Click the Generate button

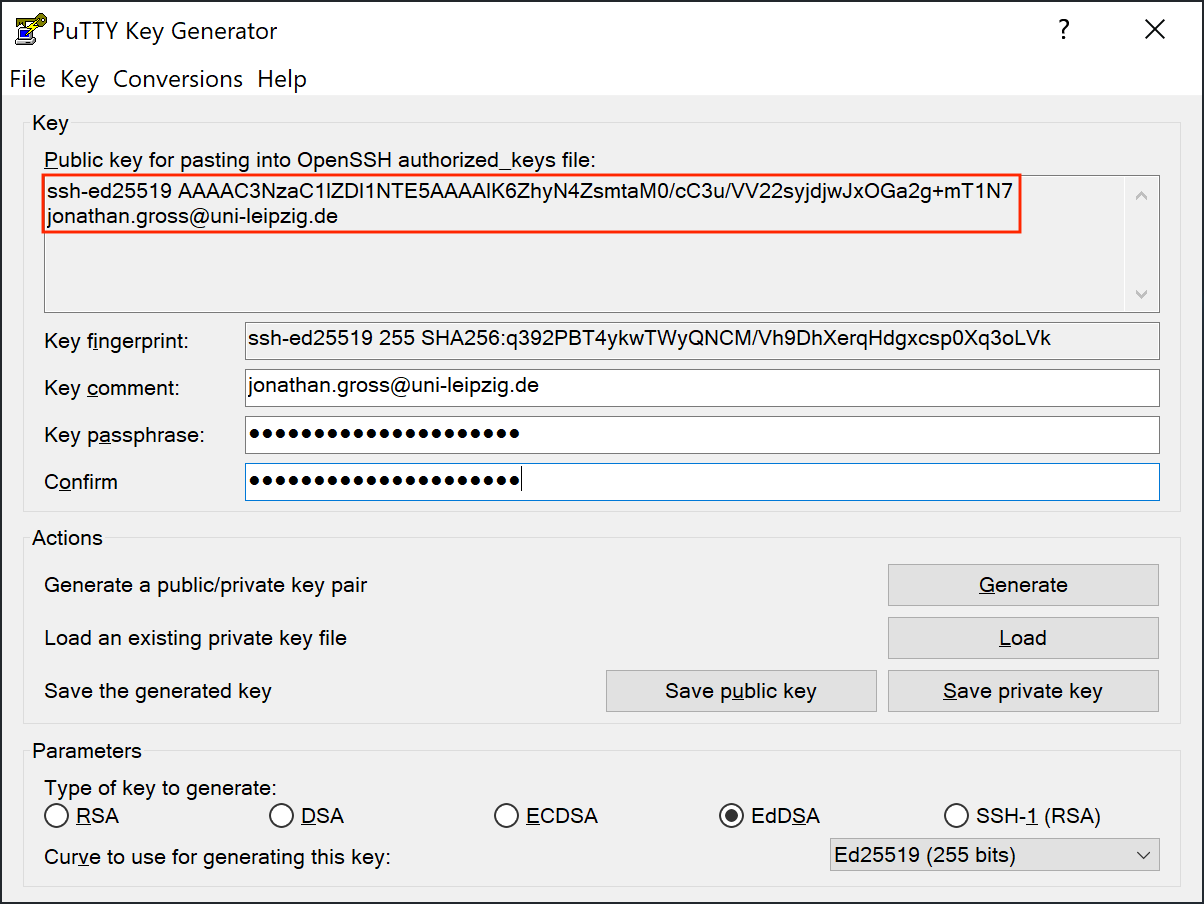pyautogui.click(x=1023, y=585)
